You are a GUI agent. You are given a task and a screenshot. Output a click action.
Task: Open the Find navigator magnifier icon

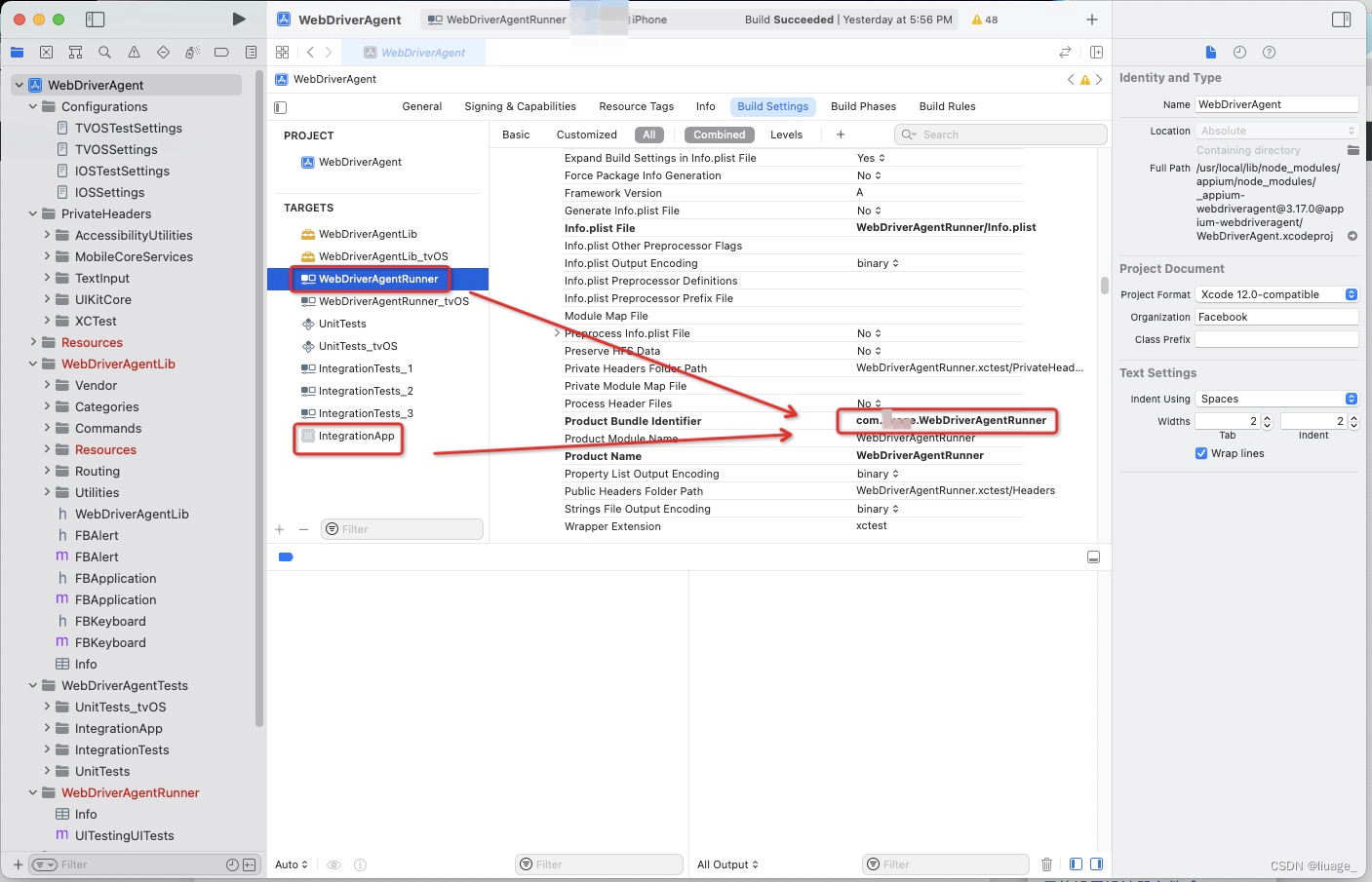pyautogui.click(x=104, y=53)
